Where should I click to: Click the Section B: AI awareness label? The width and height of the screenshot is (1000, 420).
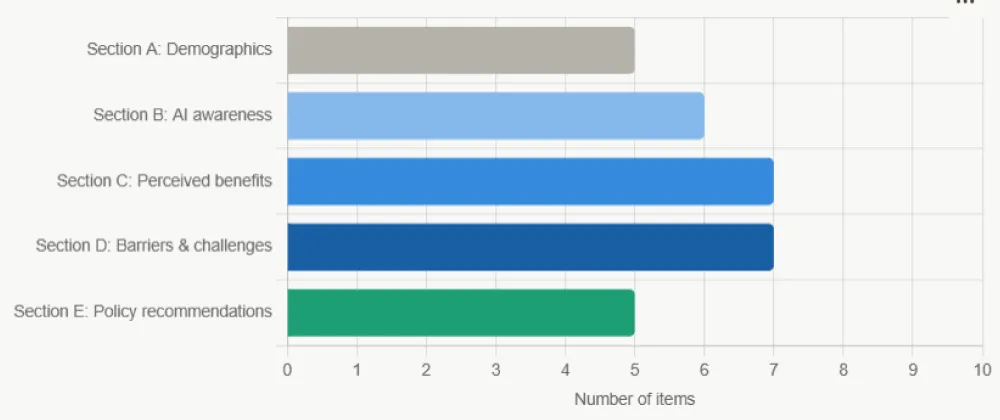click(182, 115)
